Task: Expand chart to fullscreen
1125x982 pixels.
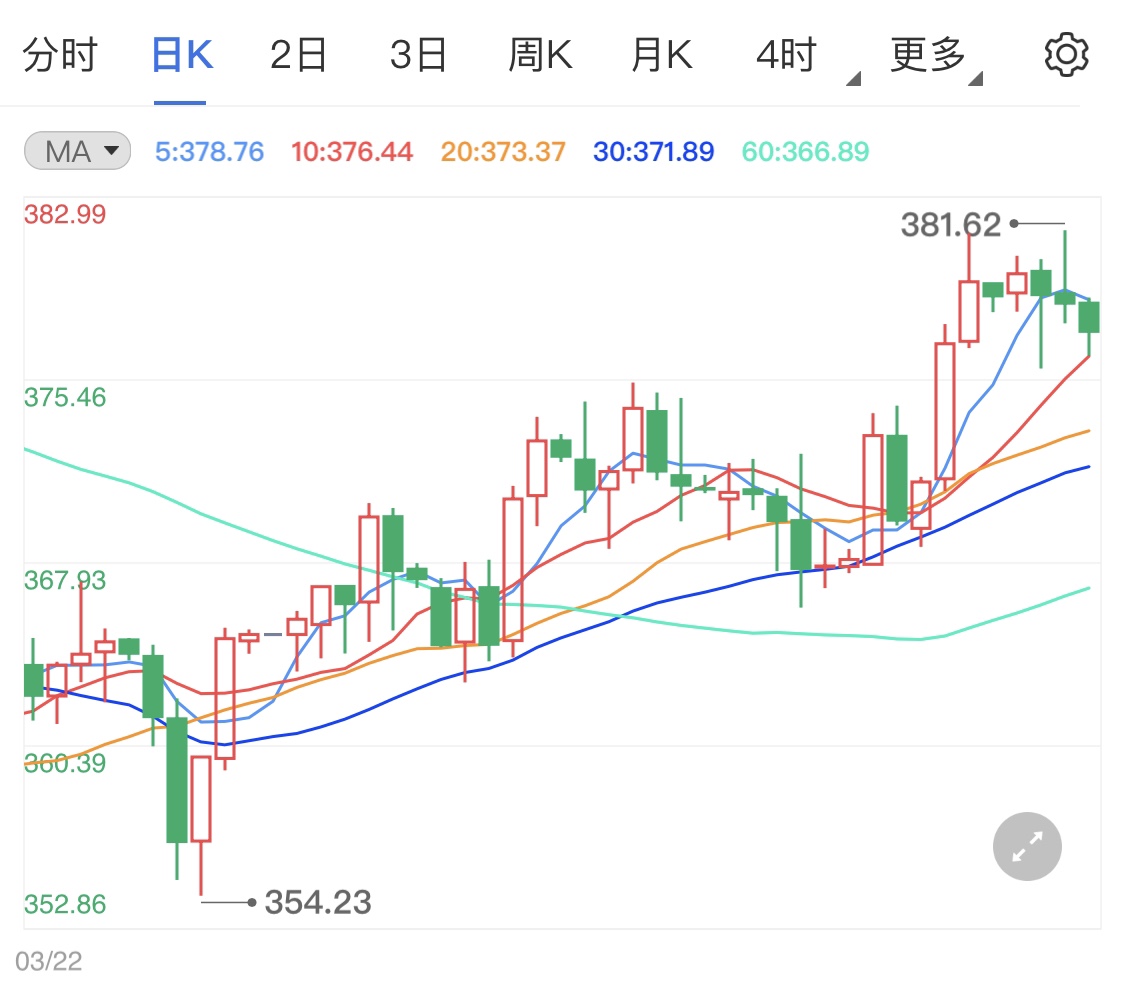Action: tap(1027, 846)
